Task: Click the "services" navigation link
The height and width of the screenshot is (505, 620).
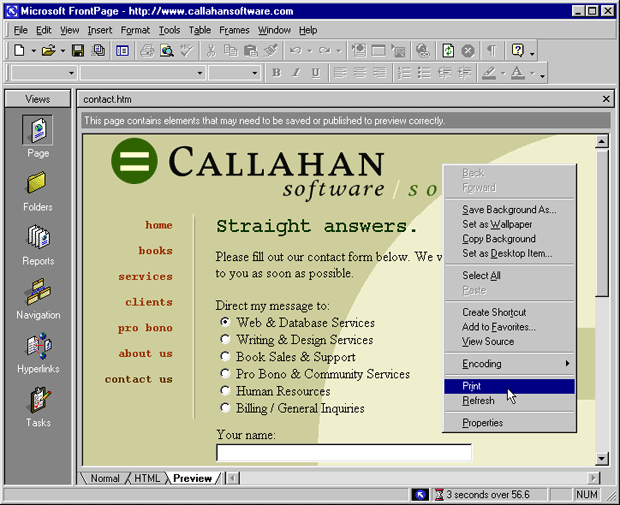Action: point(145,277)
